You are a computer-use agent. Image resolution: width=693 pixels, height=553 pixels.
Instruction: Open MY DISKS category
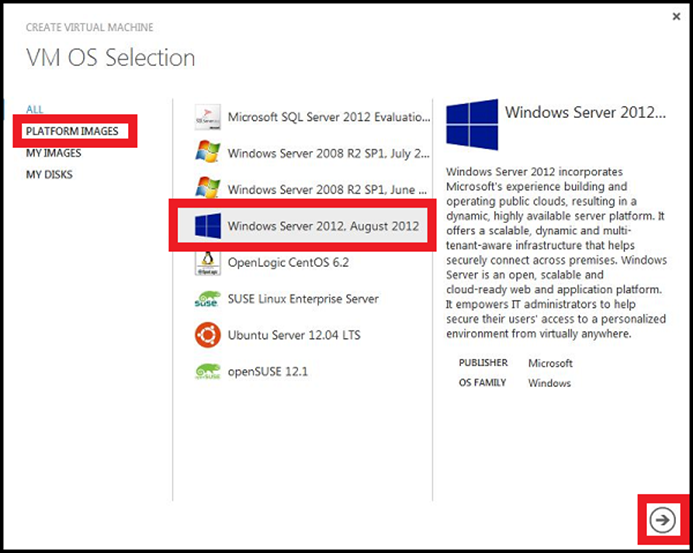[49, 175]
